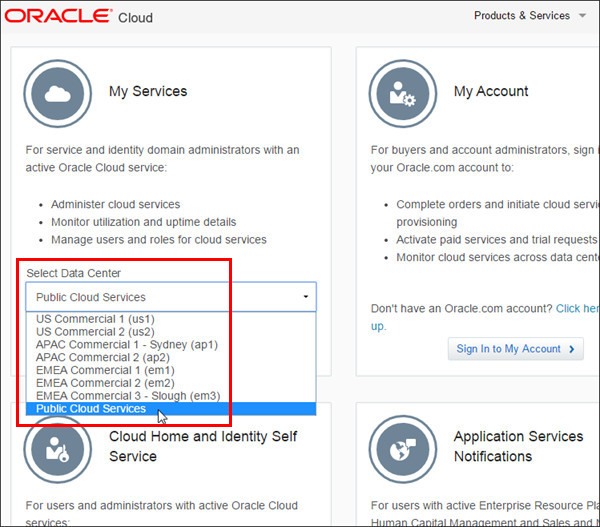Screen dimensions: 600x527
Task: Open the 'Click here' sign up link
Action: point(577,308)
